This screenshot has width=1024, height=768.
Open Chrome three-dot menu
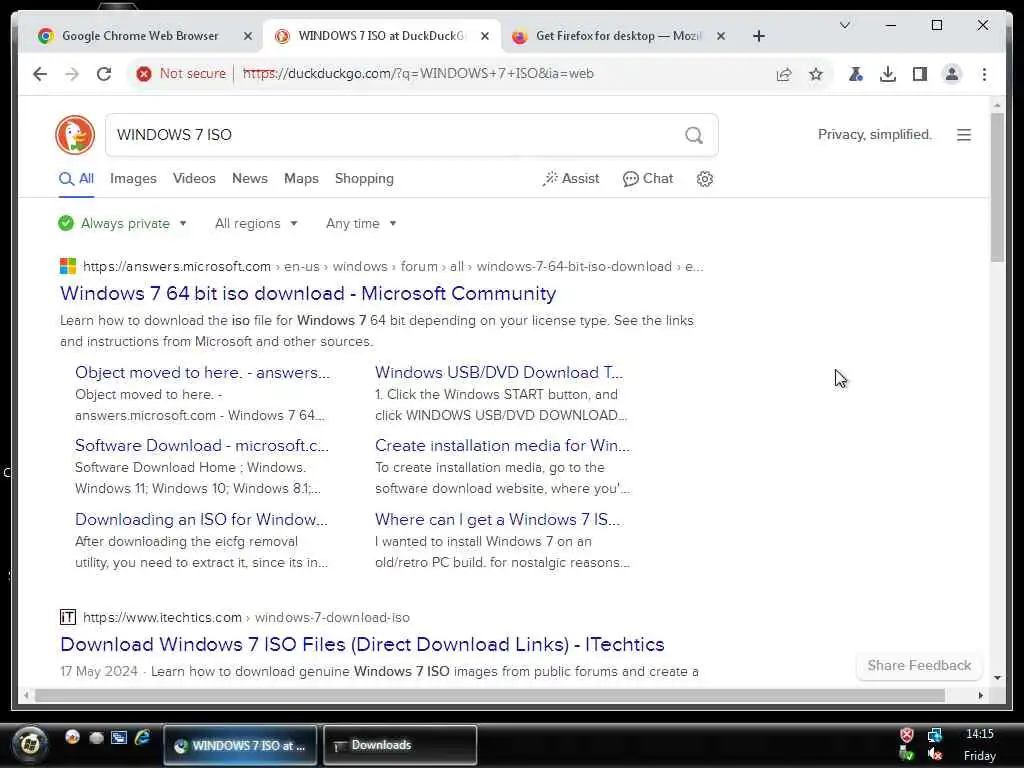[x=984, y=74]
